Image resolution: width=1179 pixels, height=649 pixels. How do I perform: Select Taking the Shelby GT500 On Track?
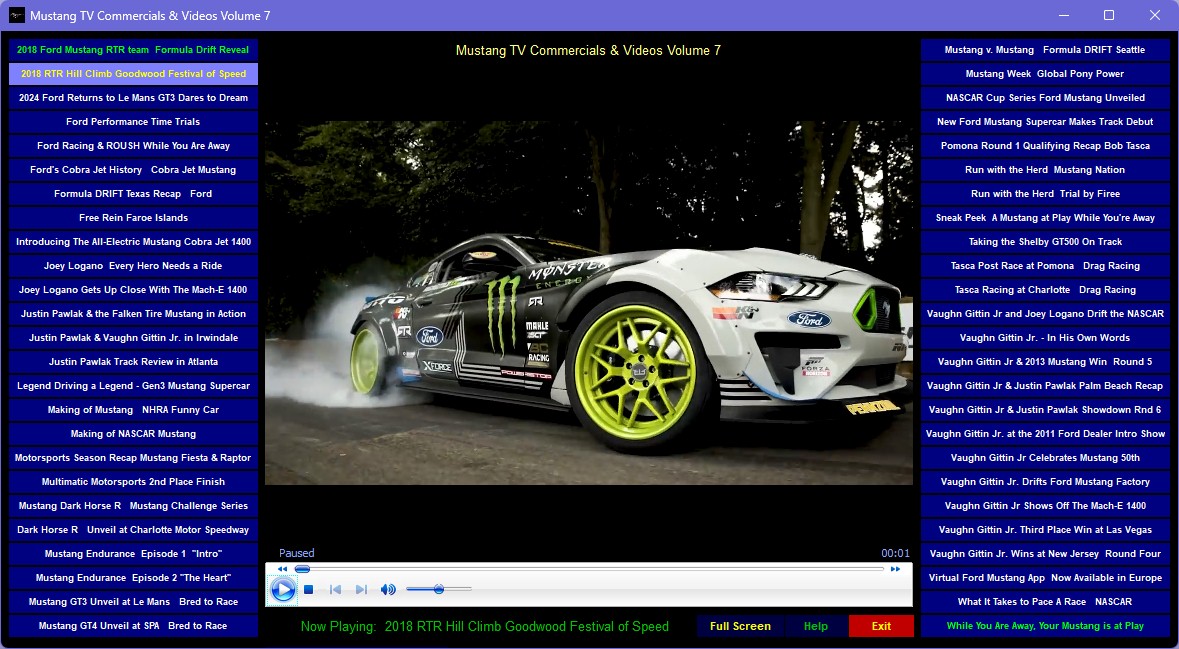tap(1045, 242)
